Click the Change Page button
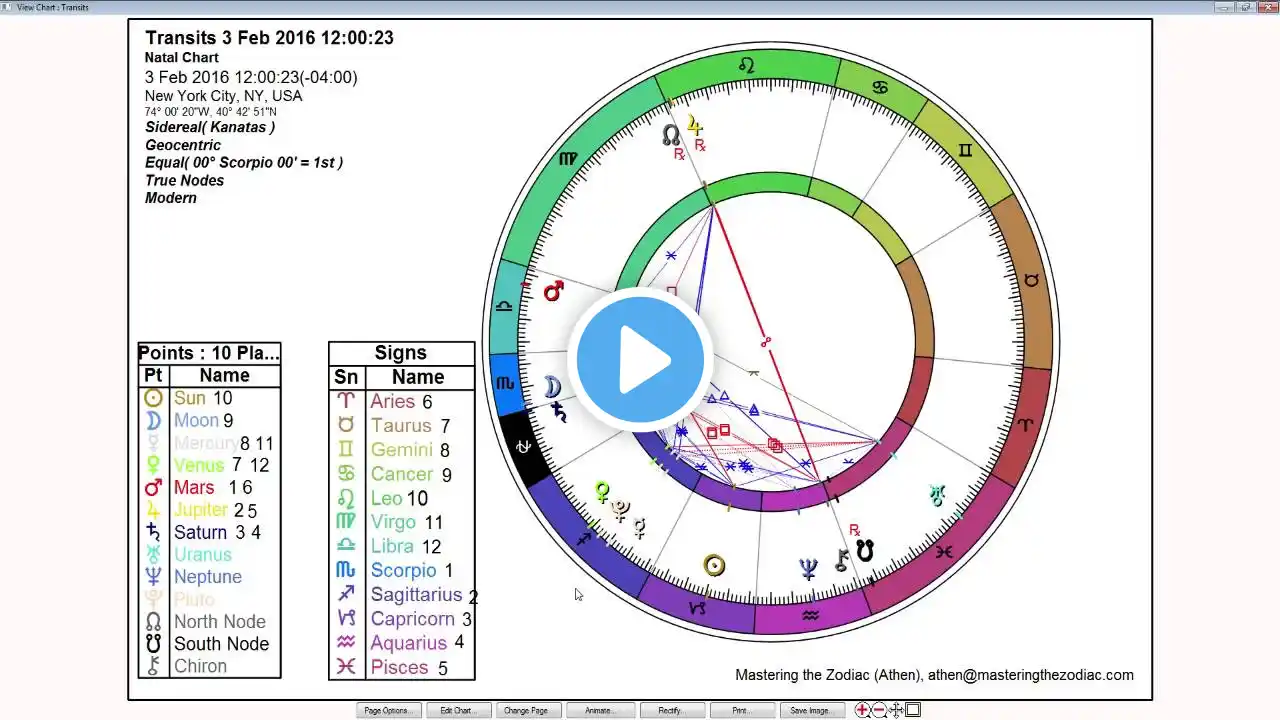This screenshot has height=720, width=1280. click(526, 711)
